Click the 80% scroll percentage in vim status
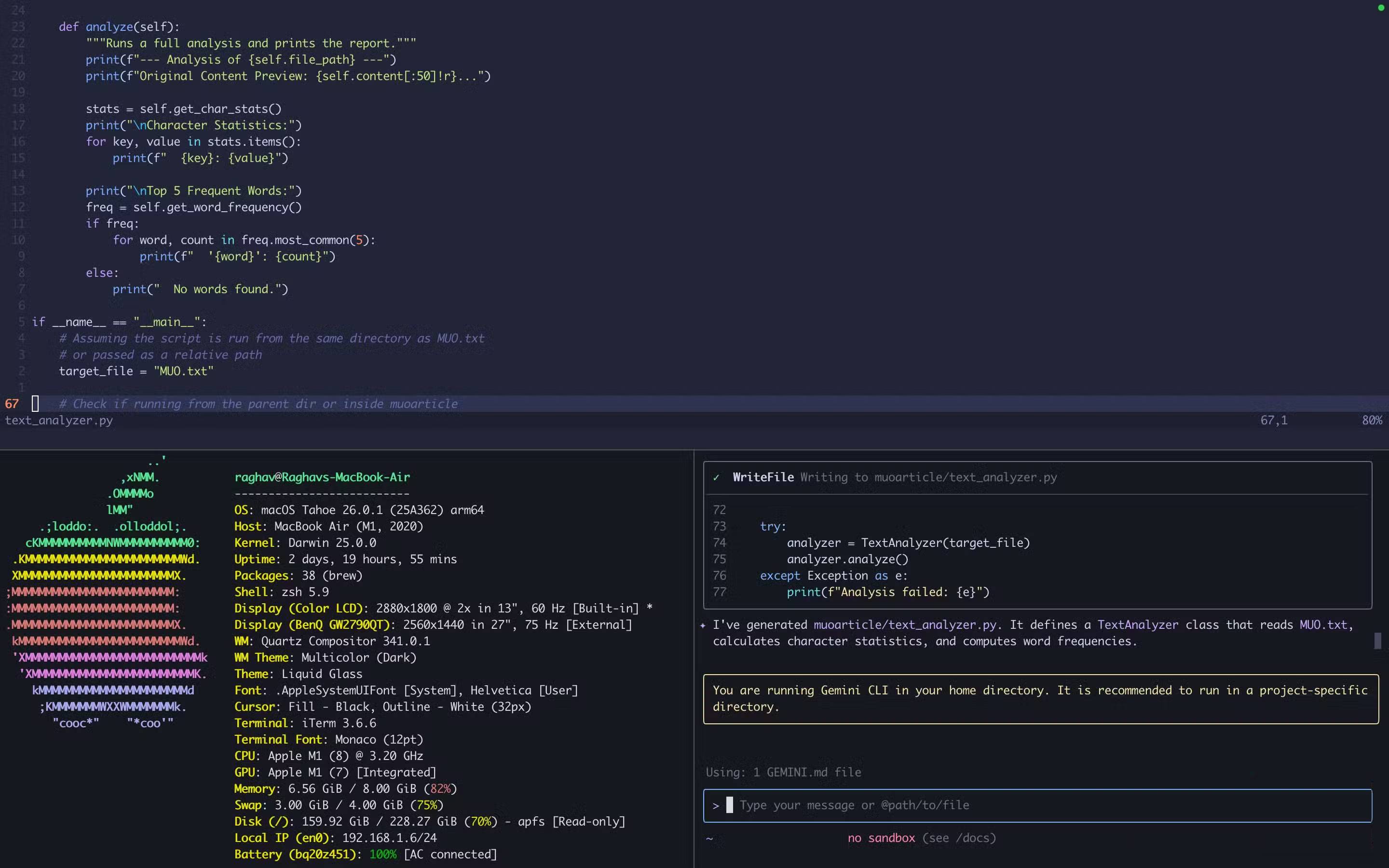 tap(1372, 420)
